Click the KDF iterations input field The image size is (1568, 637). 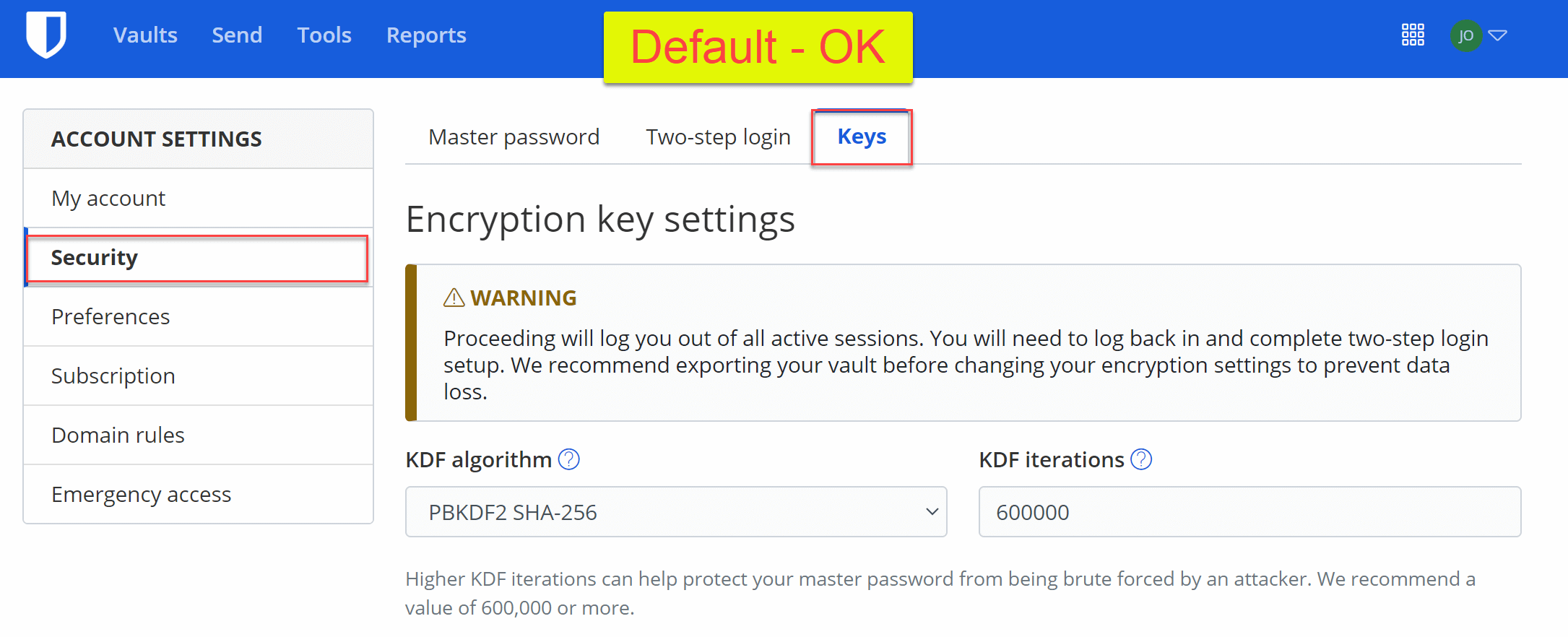[1249, 512]
